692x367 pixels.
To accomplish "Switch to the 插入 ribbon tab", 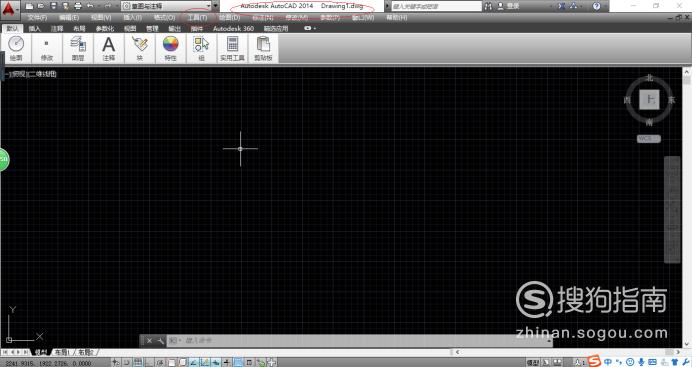I will click(34, 28).
